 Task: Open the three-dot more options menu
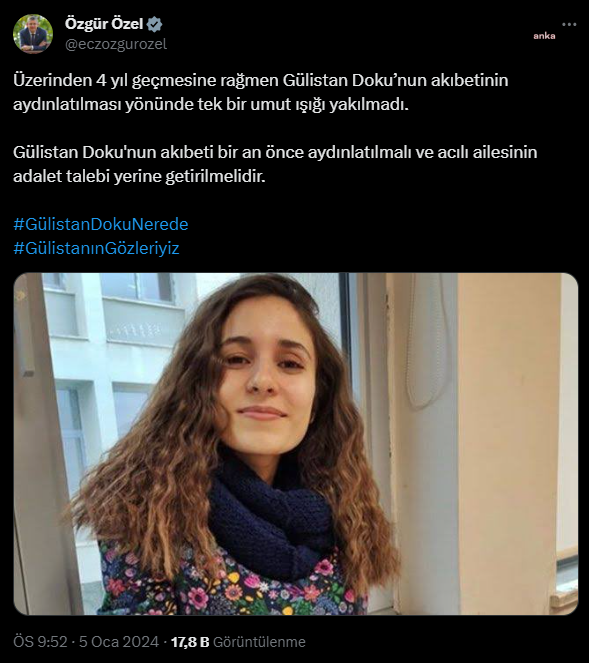tap(569, 25)
